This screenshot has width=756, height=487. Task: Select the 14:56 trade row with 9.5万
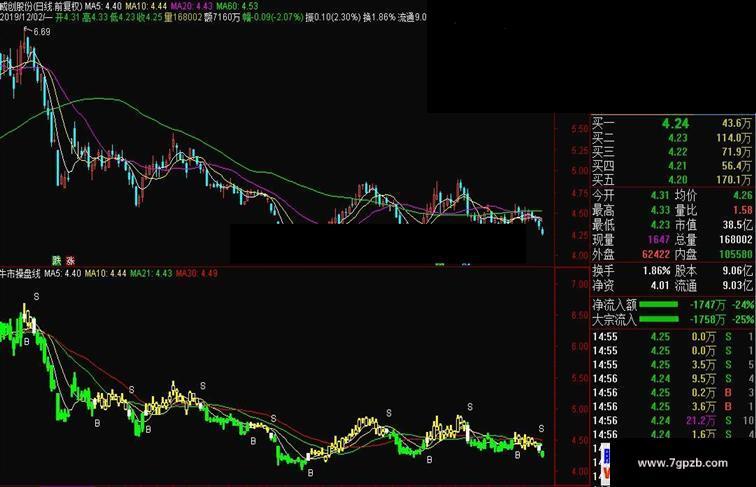pyautogui.click(x=673, y=379)
